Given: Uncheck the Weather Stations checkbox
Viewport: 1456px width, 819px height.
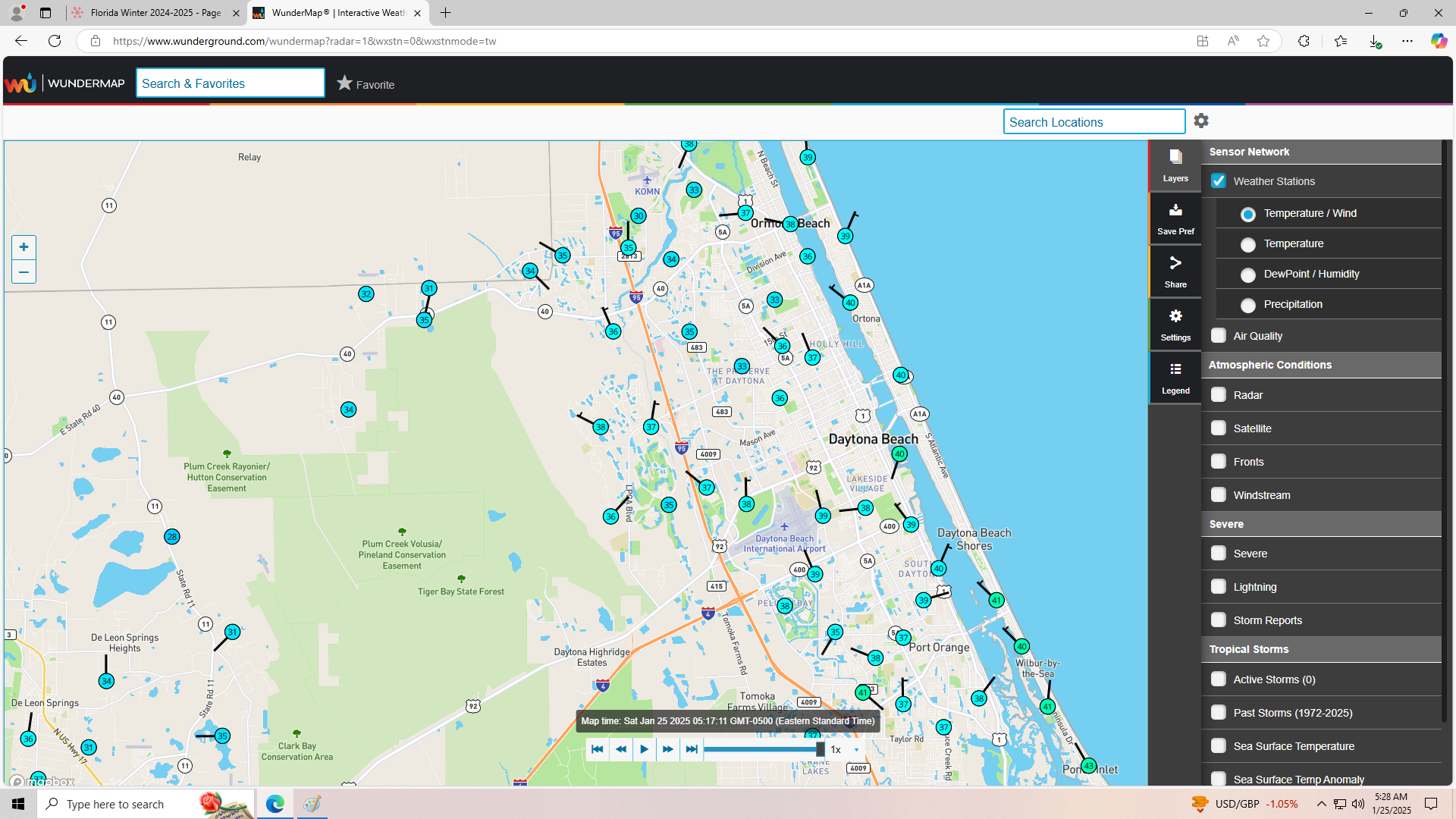Looking at the screenshot, I should (1219, 180).
